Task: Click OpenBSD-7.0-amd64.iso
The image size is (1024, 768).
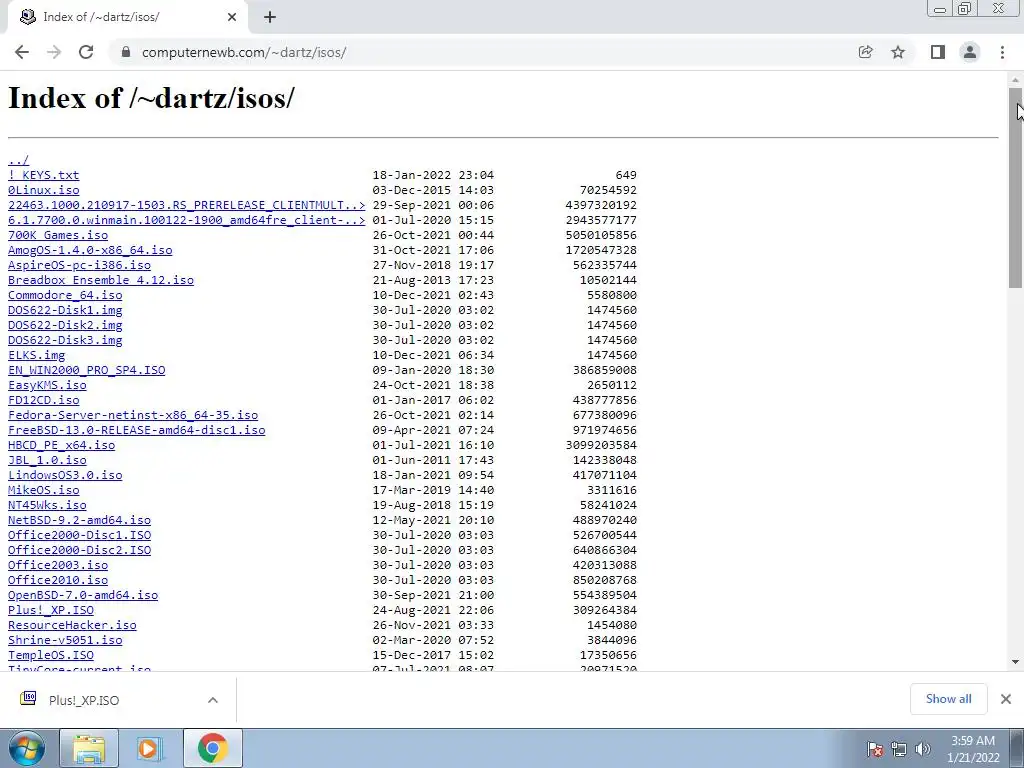Action: click(x=83, y=596)
